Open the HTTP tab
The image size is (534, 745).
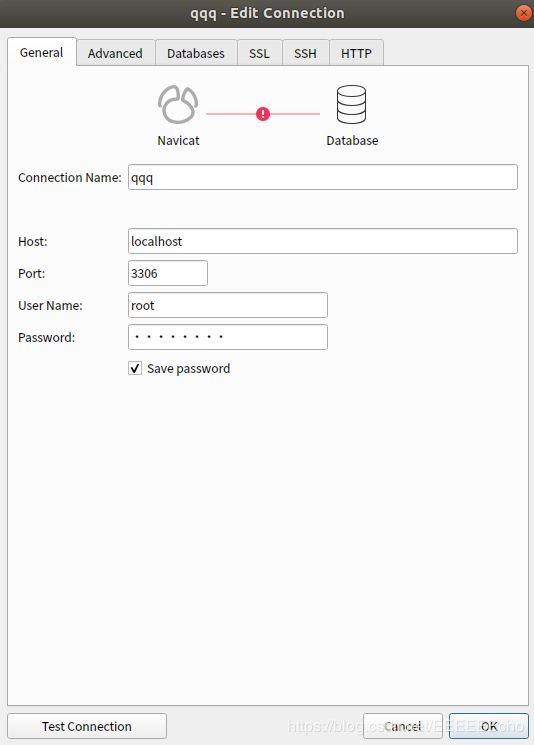pyautogui.click(x=356, y=53)
